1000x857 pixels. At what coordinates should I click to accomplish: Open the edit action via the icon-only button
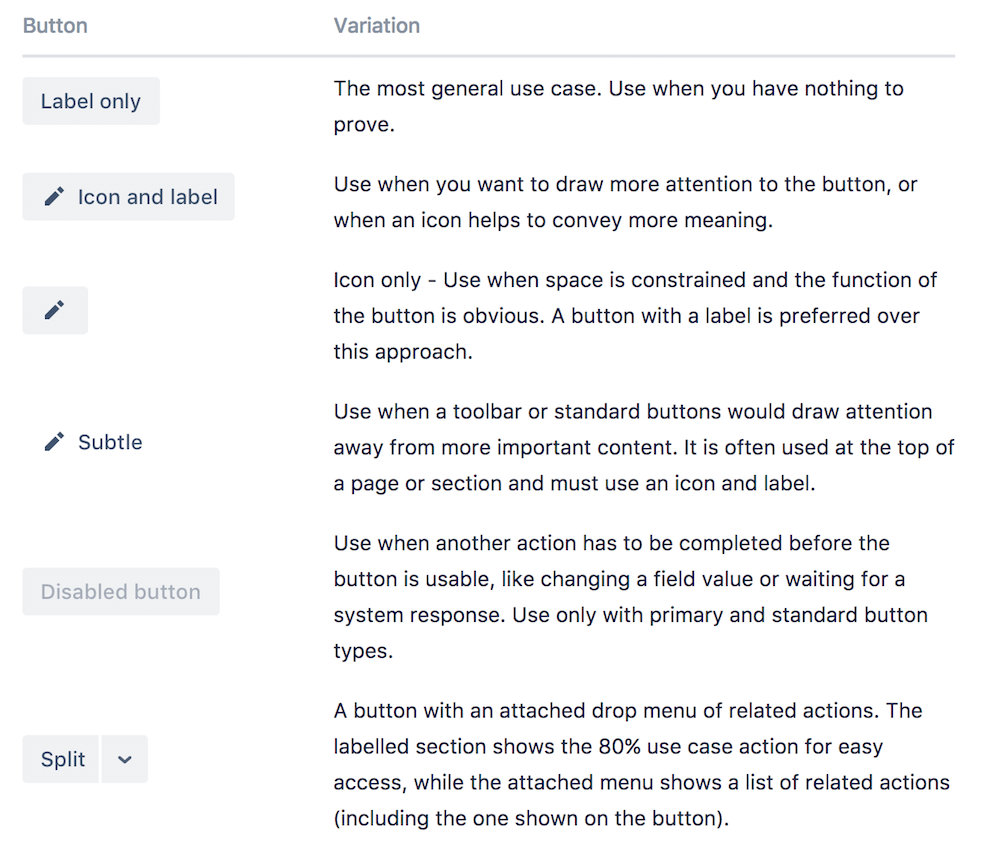click(55, 311)
